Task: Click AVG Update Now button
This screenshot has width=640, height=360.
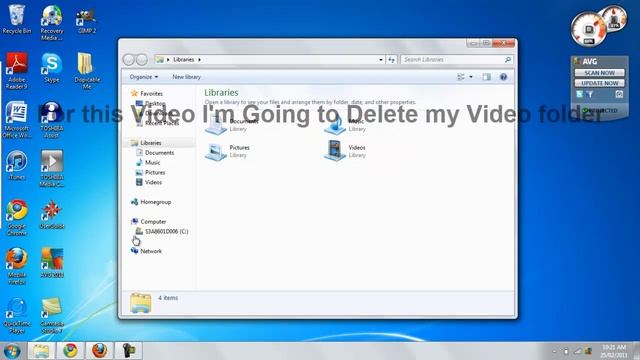Action: 599,83
